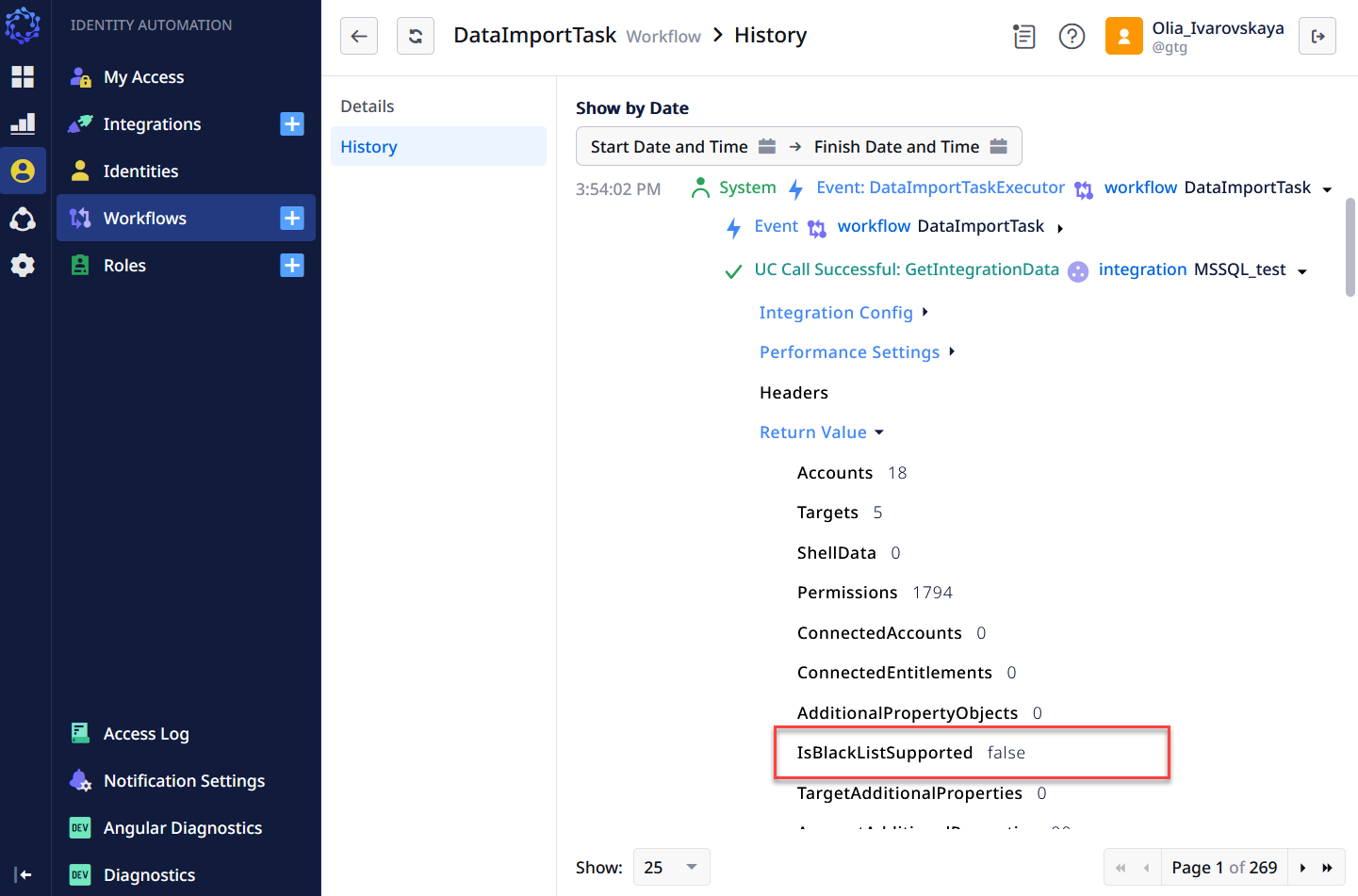Open Finish Date calendar icon

(x=999, y=146)
